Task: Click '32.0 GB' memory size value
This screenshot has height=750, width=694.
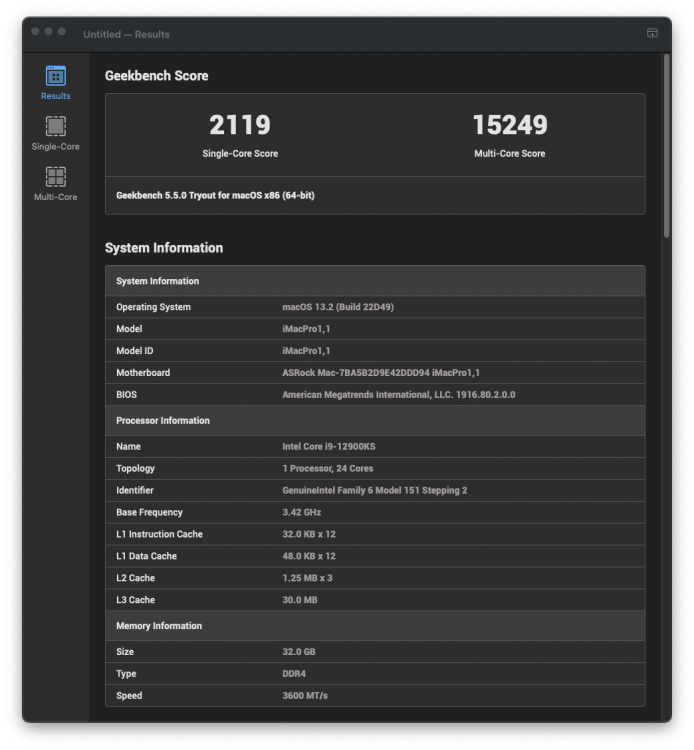Action: (299, 652)
